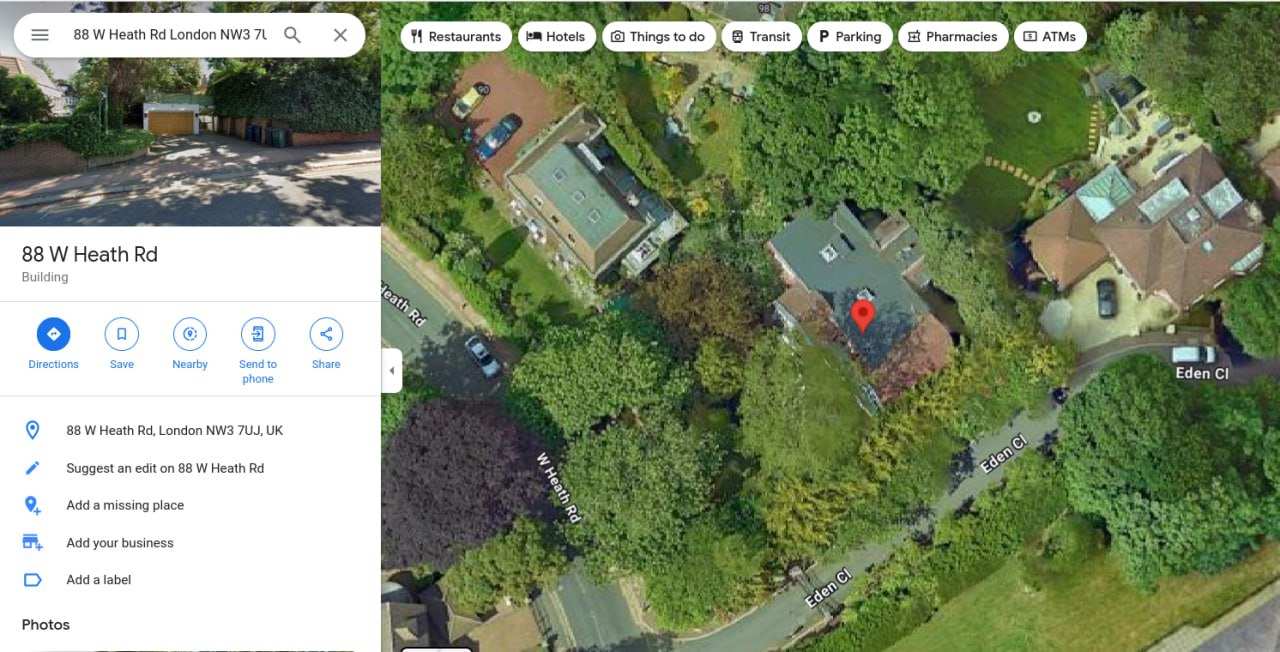
Task: Share this location icon
Action: point(326,334)
